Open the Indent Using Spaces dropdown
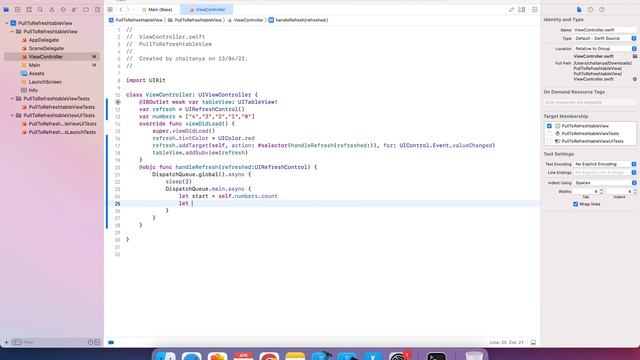The height and width of the screenshot is (360, 640). [605, 183]
